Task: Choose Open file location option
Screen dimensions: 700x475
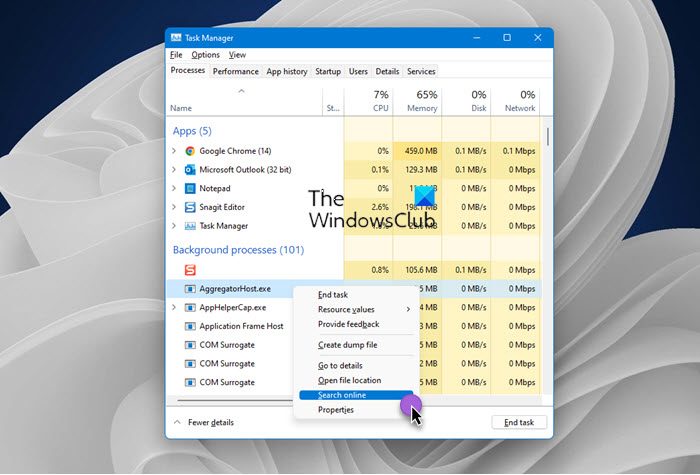Action: point(349,380)
